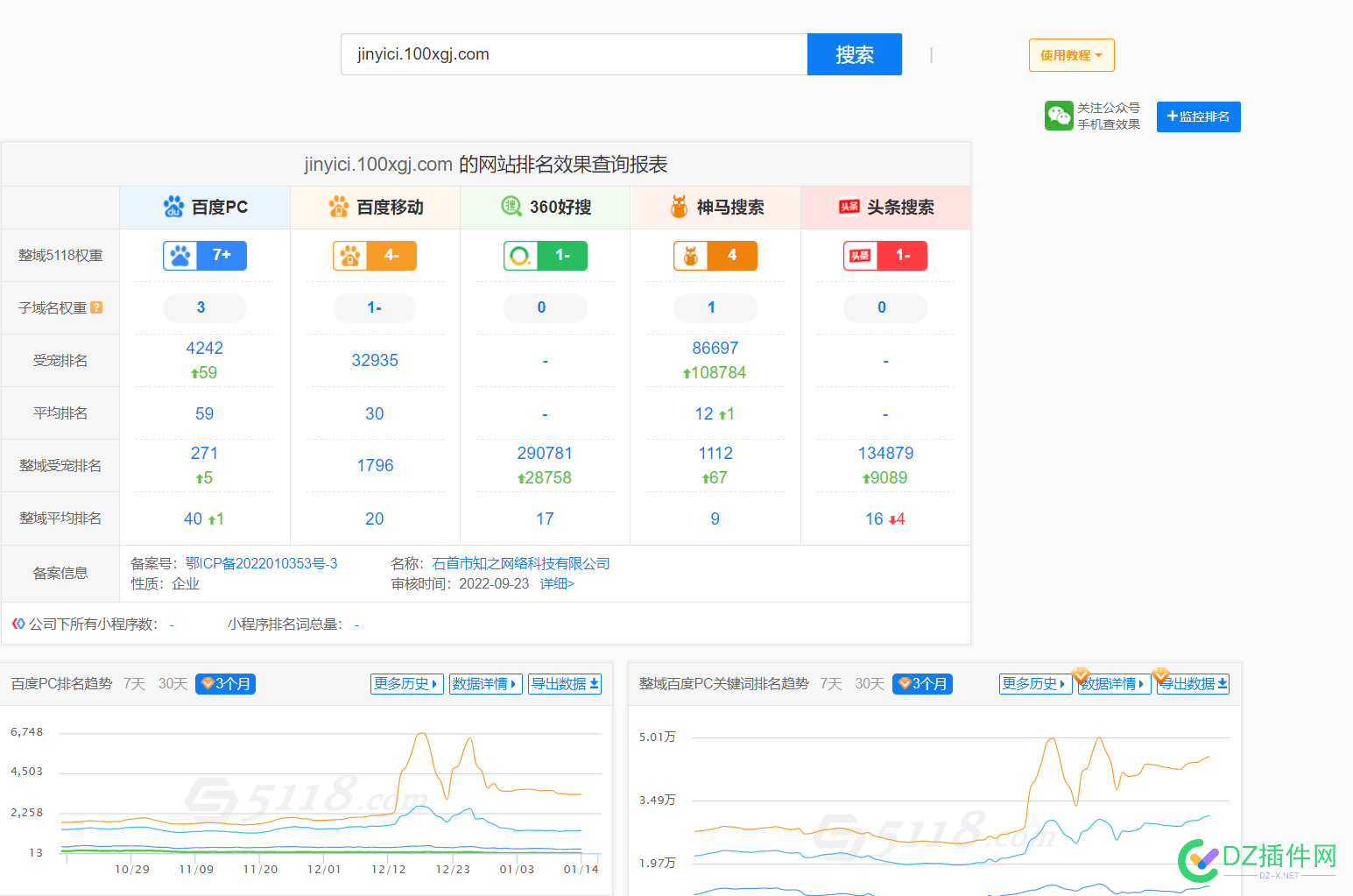Select 7天 tab in 整域百度PC关键词排名趋势
The width and height of the screenshot is (1353, 896).
coord(831,684)
